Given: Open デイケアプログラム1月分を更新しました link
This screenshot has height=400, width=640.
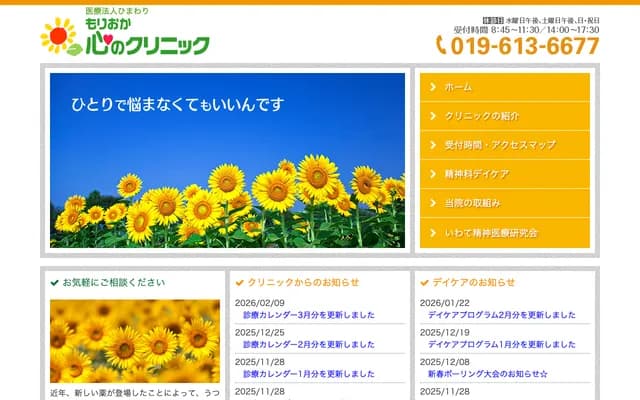Looking at the screenshot, I should pyautogui.click(x=501, y=344).
